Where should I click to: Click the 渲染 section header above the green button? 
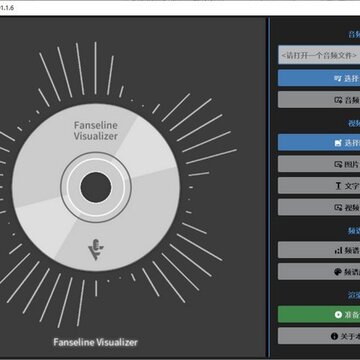[354, 295]
